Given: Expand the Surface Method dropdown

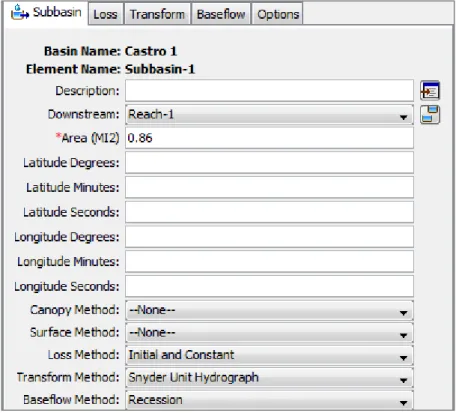Looking at the screenshot, I should point(269,332).
